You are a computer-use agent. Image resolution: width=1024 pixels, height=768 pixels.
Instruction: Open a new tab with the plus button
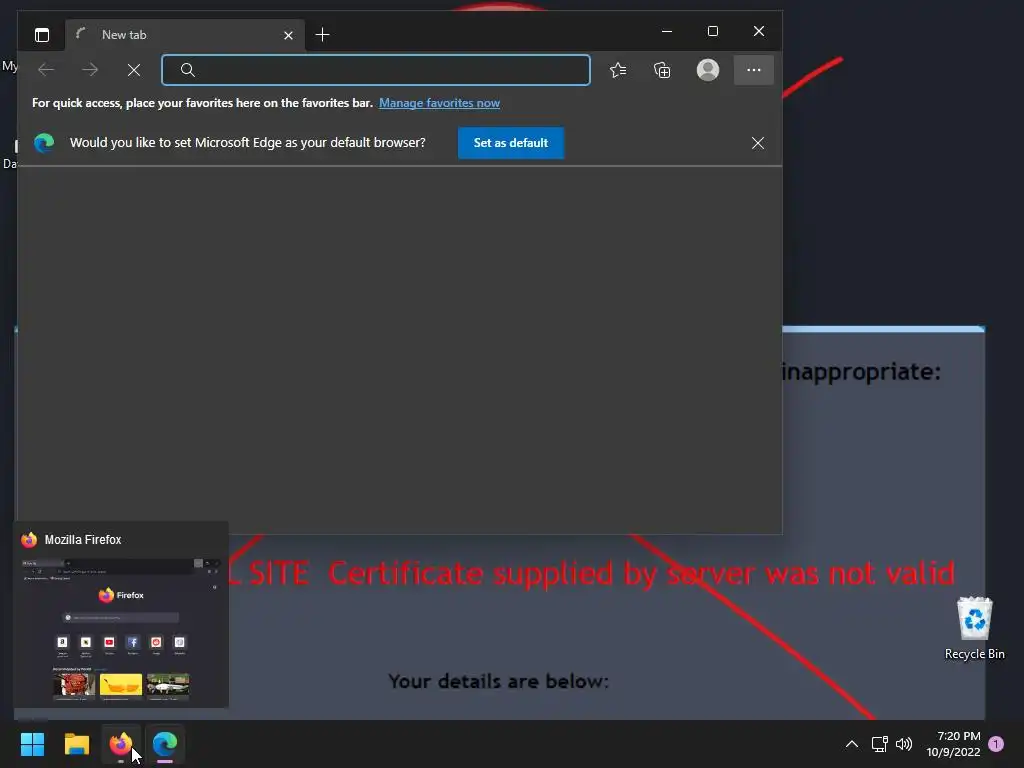pos(322,35)
